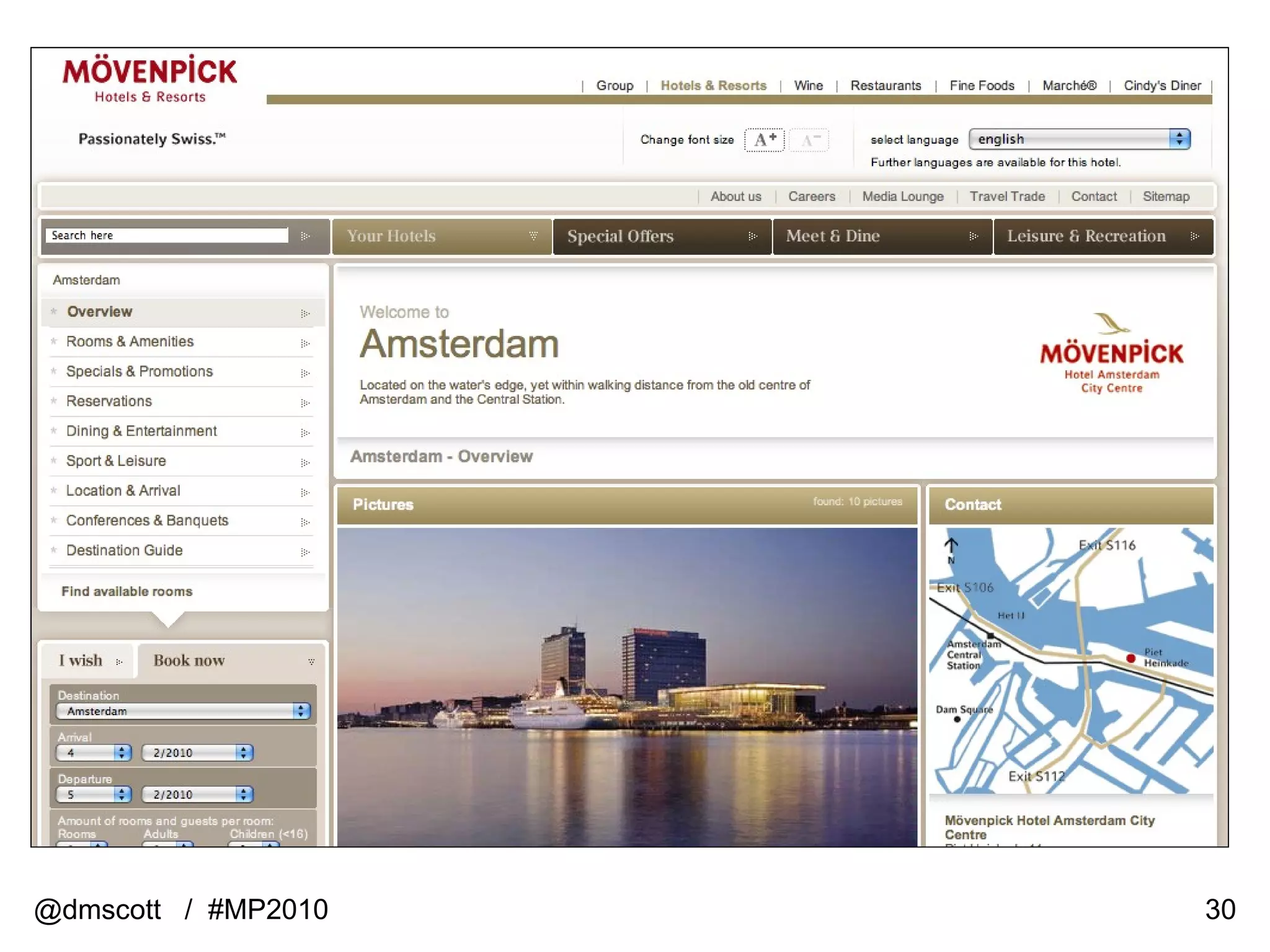This screenshot has width=1270, height=952.
Task: Open the Leisure & Recreation menu
Action: click(x=1103, y=236)
